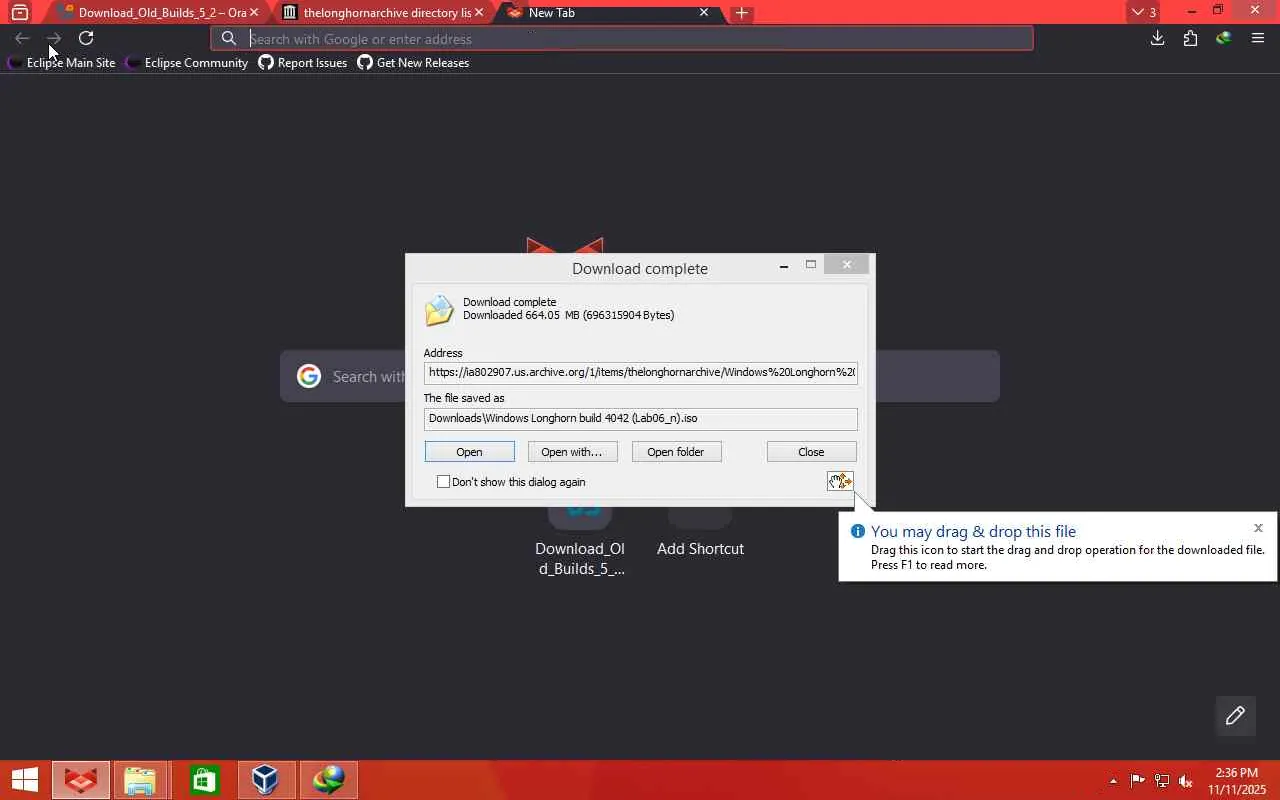Viewport: 1280px width, 800px height.
Task: Open the browser hamburger application menu
Action: (x=1258, y=38)
